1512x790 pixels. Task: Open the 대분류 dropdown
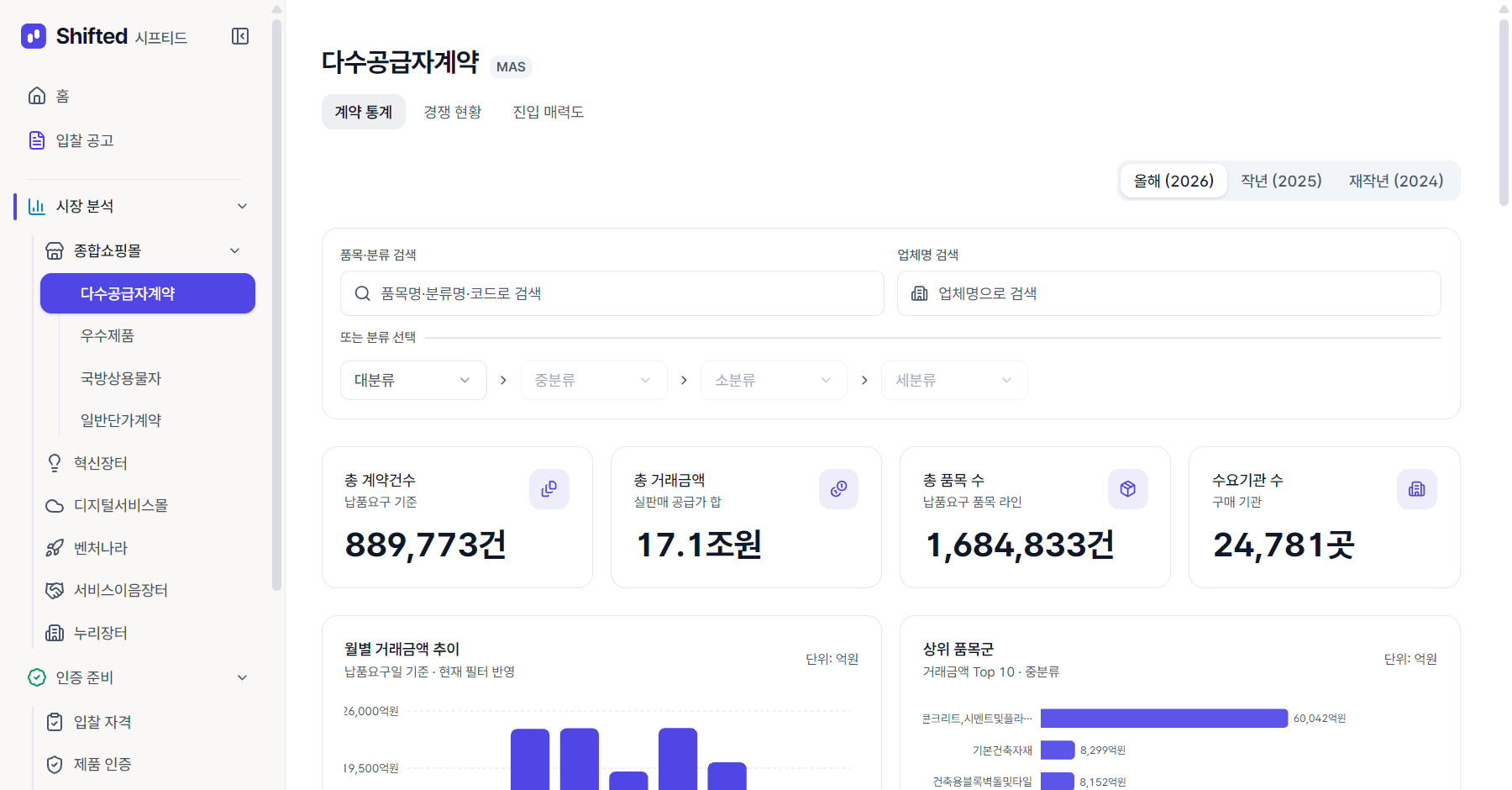(413, 380)
